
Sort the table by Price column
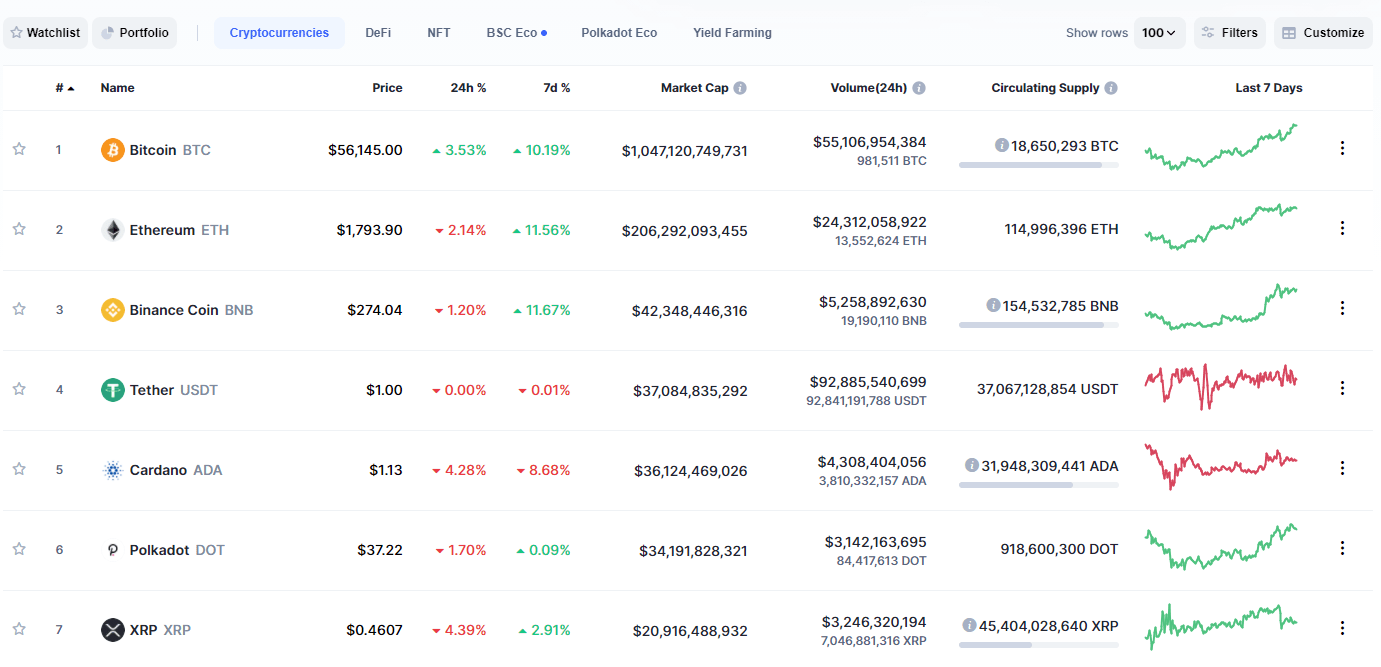click(387, 88)
